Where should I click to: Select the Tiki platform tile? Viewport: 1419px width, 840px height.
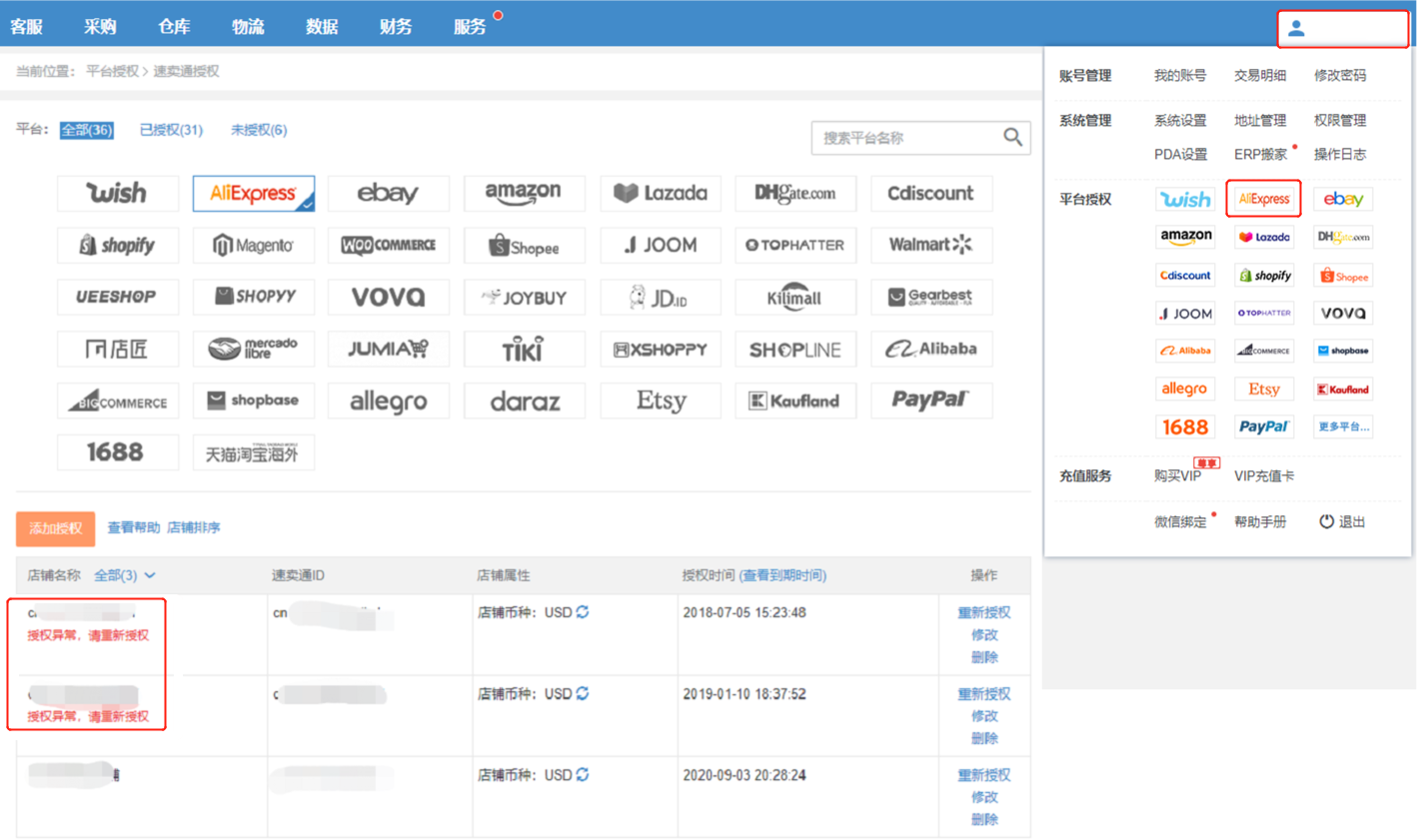pyautogui.click(x=525, y=349)
